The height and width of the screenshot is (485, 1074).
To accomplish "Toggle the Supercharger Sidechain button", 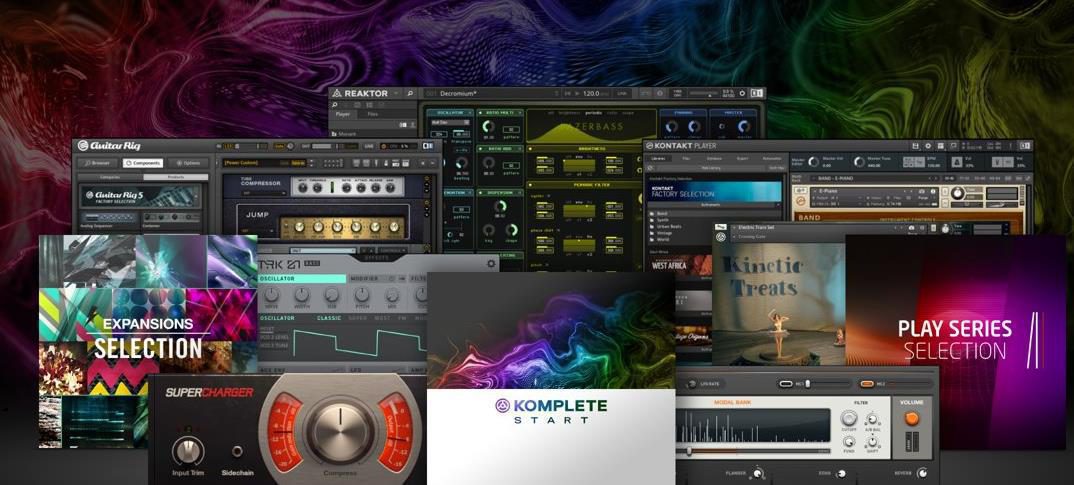I will point(238,451).
